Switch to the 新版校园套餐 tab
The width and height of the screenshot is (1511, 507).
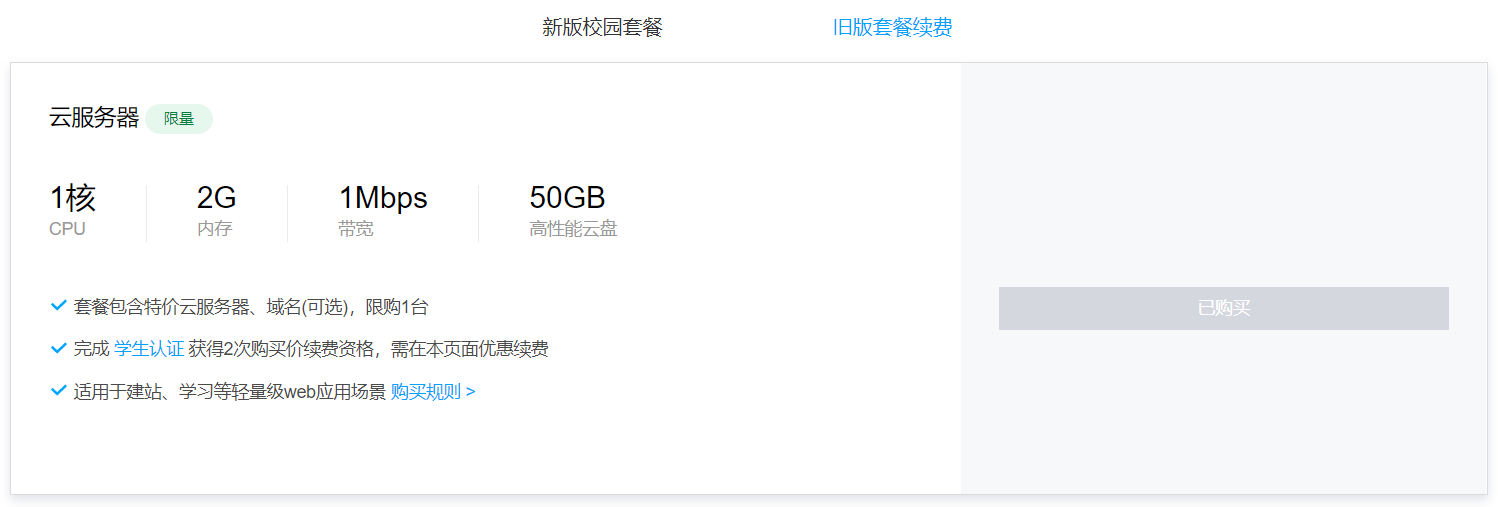(x=602, y=27)
